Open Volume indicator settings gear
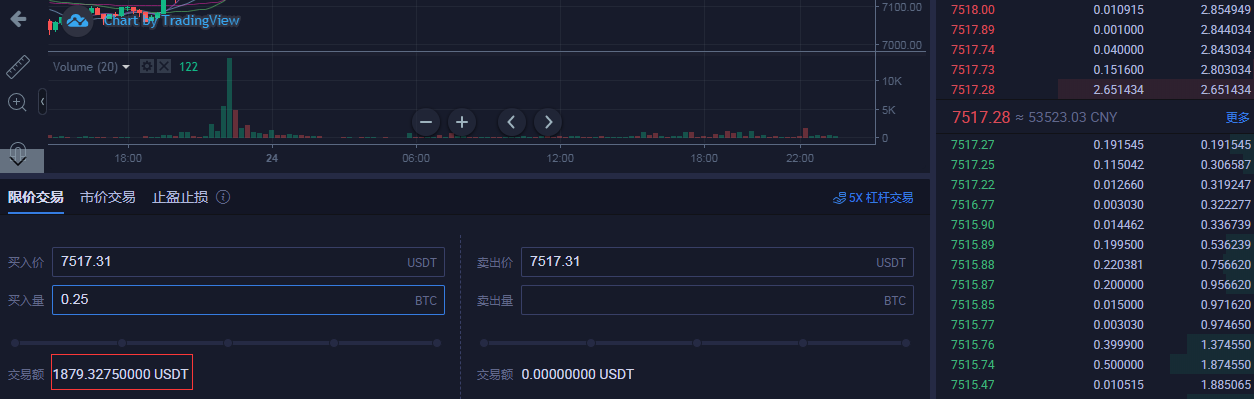This screenshot has width=1254, height=399. pyautogui.click(x=147, y=66)
